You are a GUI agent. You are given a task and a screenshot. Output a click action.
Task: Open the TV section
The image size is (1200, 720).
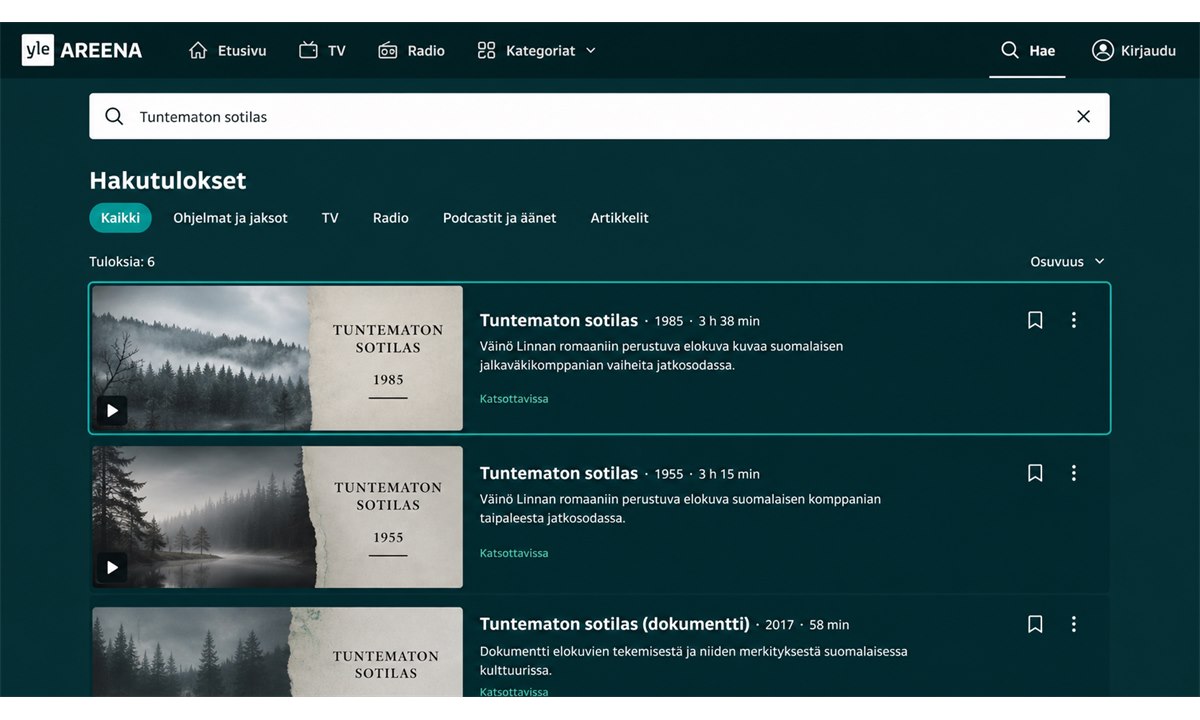(322, 50)
